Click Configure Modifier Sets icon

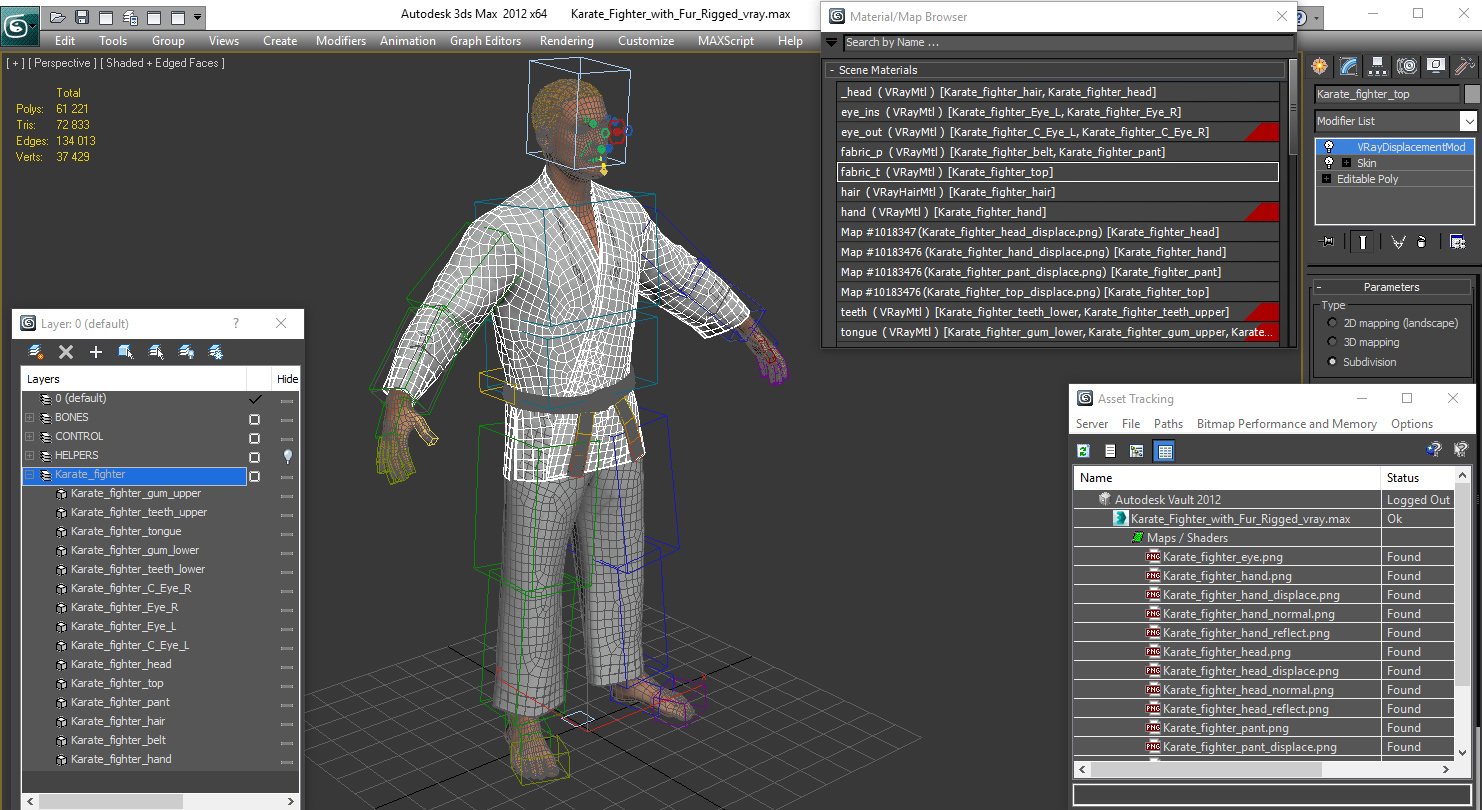coord(1457,241)
